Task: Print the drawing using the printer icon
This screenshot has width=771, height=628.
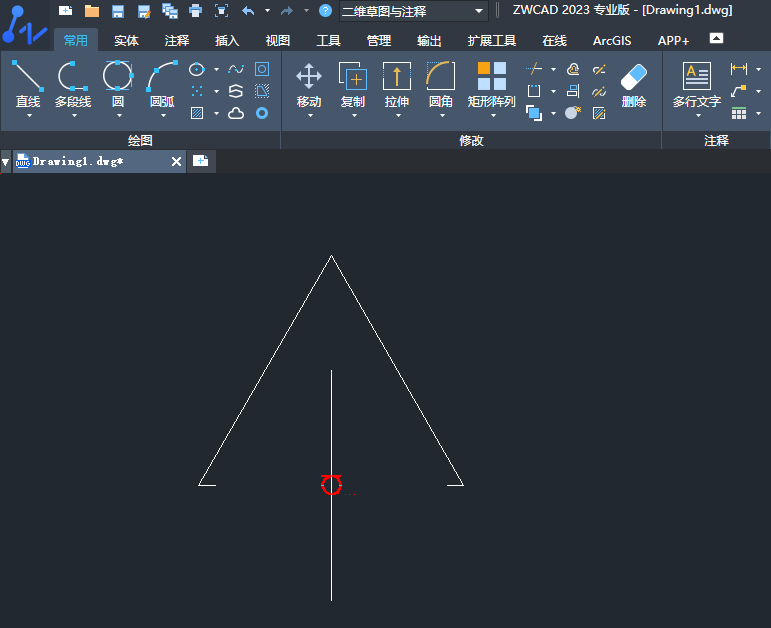Action: pos(196,10)
